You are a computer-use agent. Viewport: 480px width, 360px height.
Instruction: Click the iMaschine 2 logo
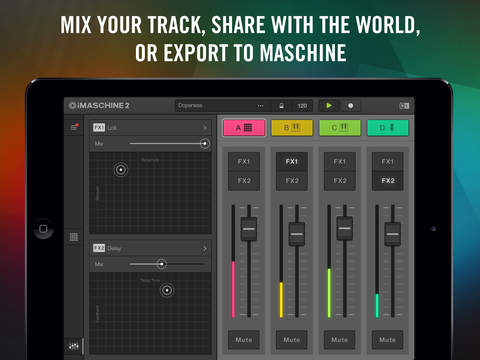[99, 106]
